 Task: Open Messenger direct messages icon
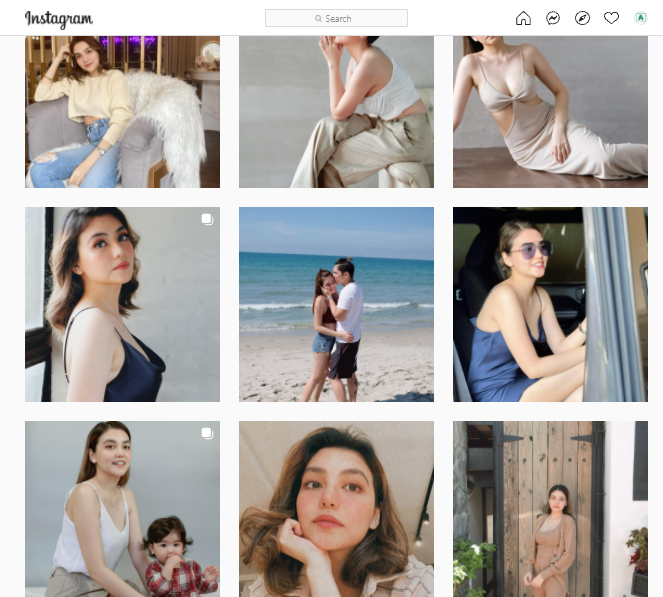[553, 18]
